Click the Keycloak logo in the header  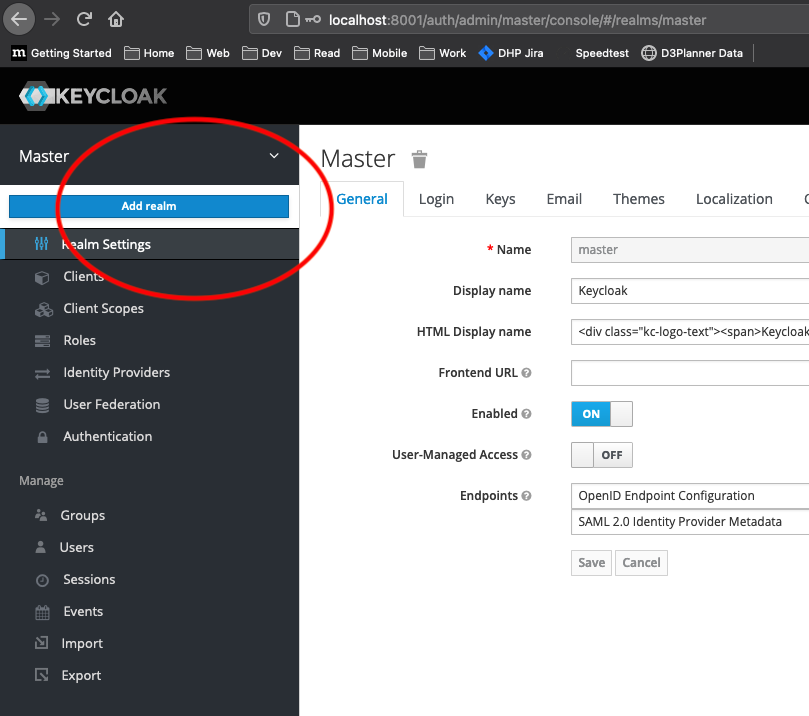coord(93,96)
